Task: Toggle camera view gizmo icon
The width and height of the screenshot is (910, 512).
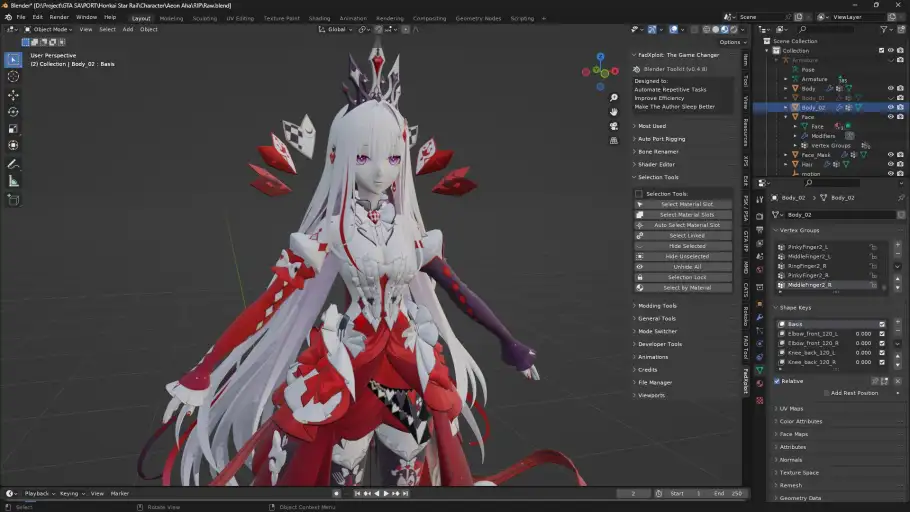Action: point(613,126)
